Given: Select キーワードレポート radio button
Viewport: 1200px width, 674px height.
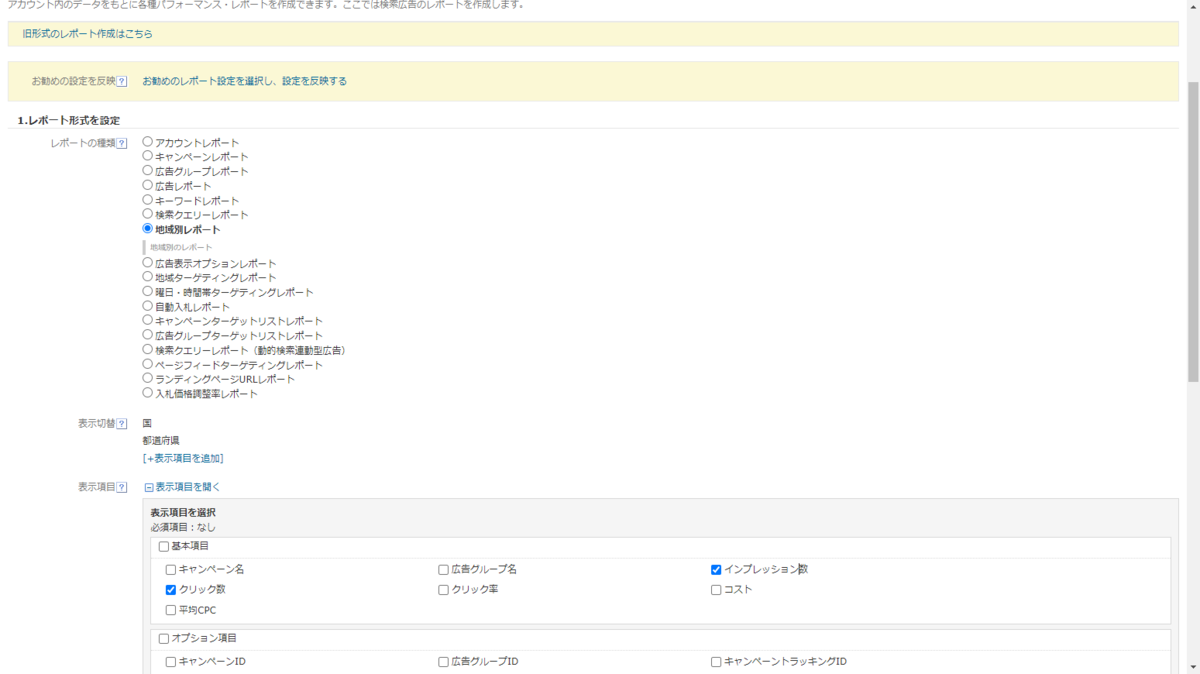Looking at the screenshot, I should tap(148, 200).
